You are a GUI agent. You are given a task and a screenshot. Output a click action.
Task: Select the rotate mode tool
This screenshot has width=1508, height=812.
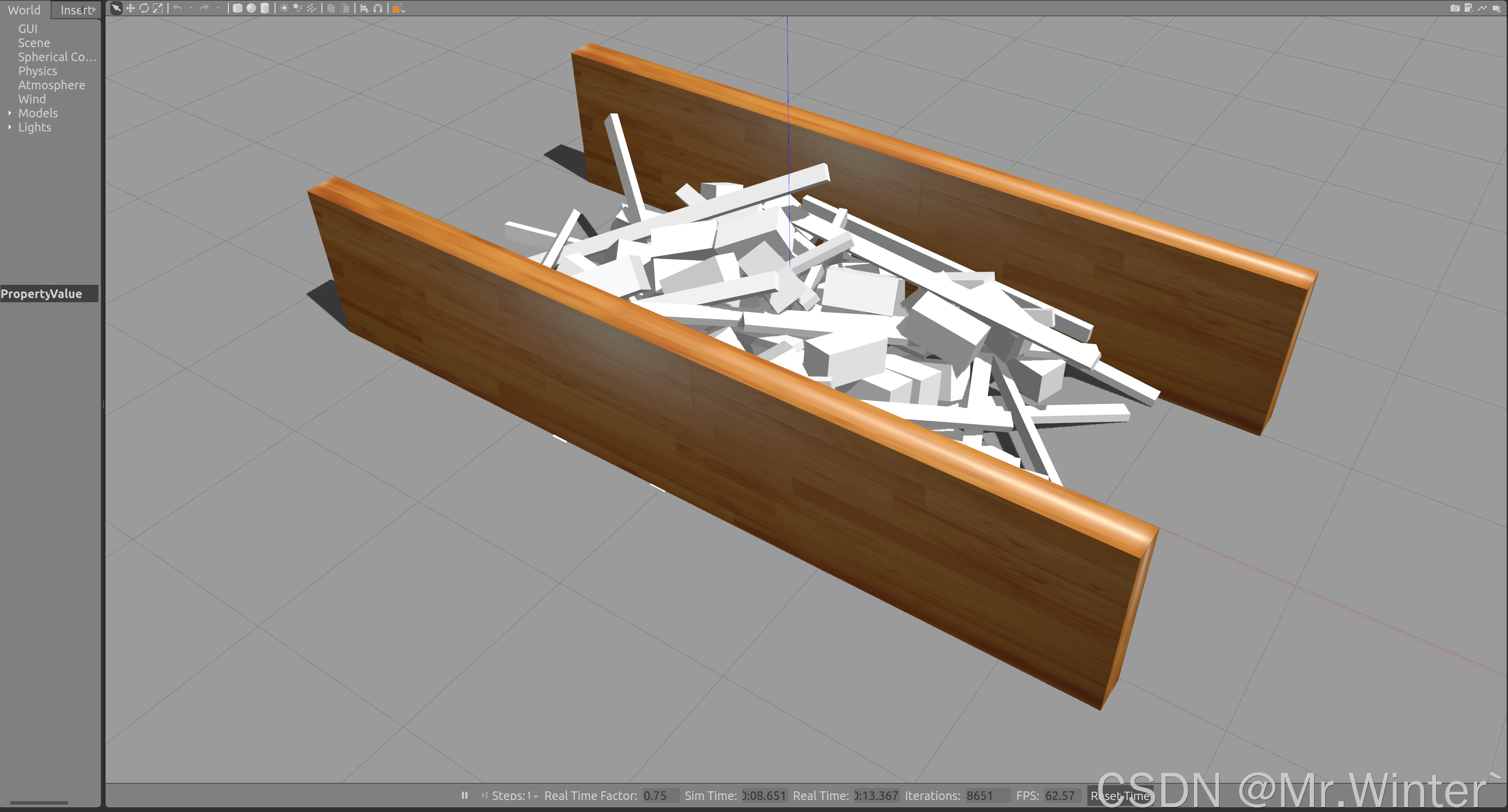pyautogui.click(x=144, y=8)
